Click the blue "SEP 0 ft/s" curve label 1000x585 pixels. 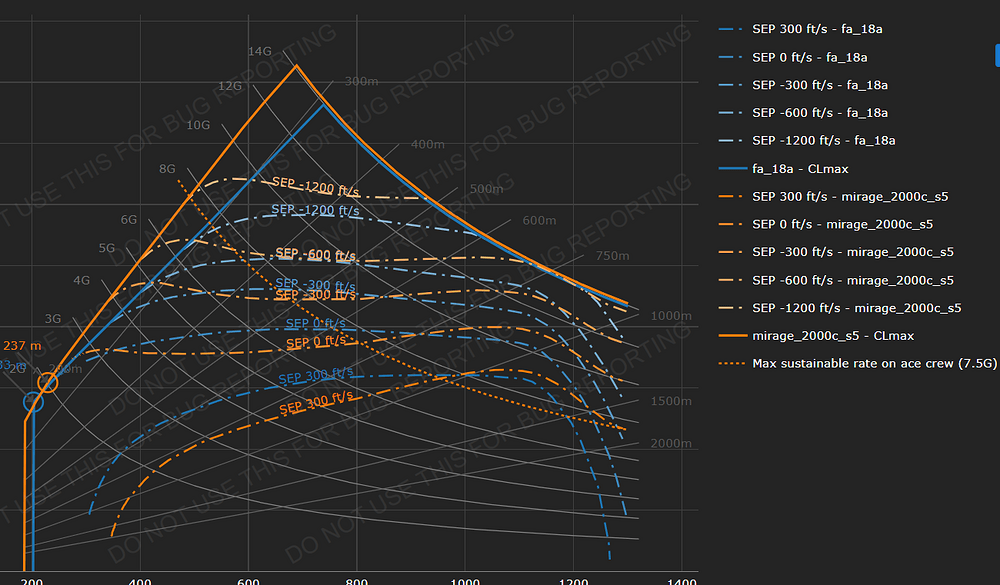click(316, 323)
